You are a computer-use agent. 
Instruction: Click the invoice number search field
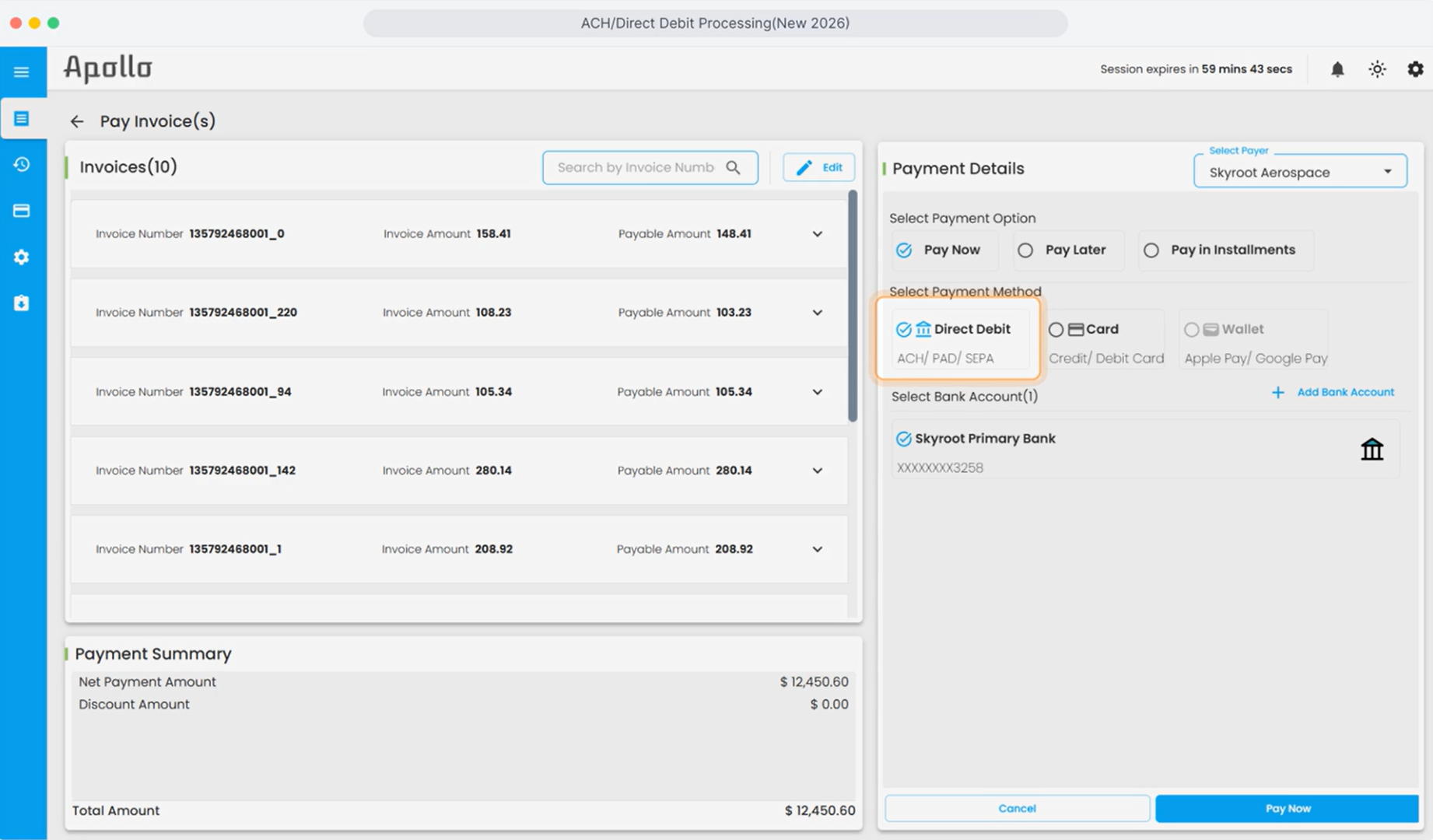(650, 167)
